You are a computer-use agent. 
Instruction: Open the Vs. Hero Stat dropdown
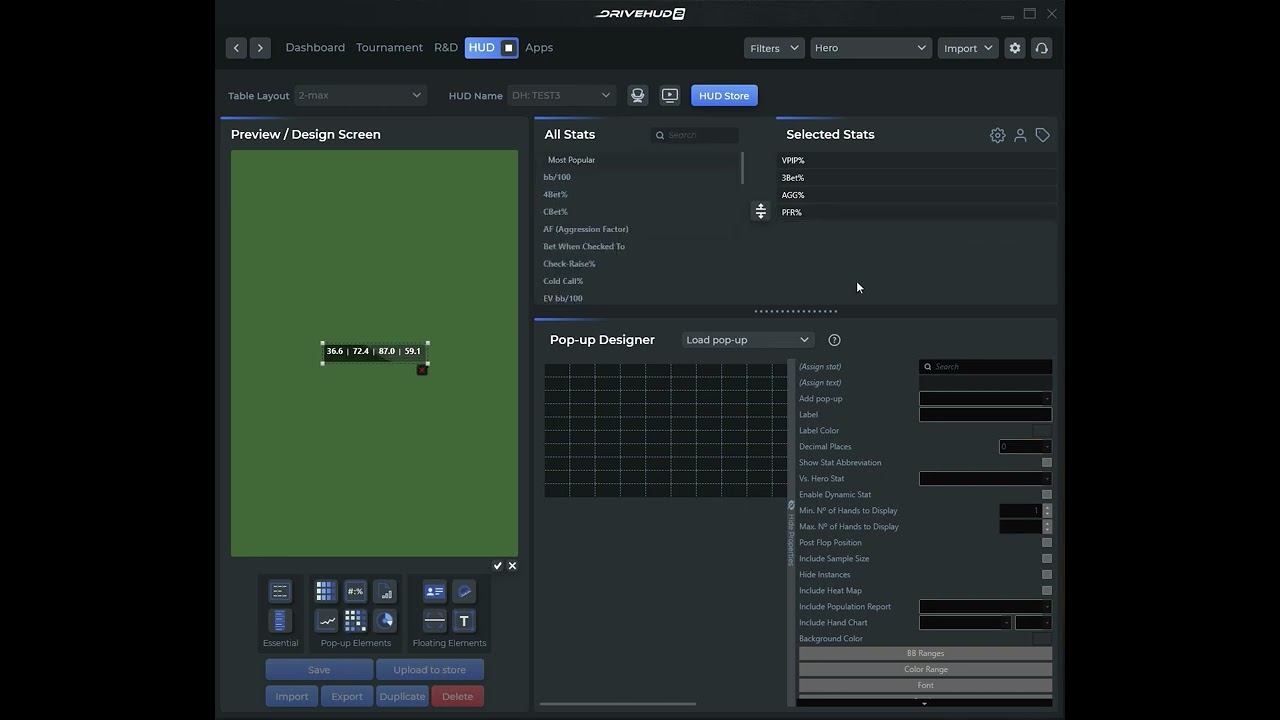(x=985, y=478)
